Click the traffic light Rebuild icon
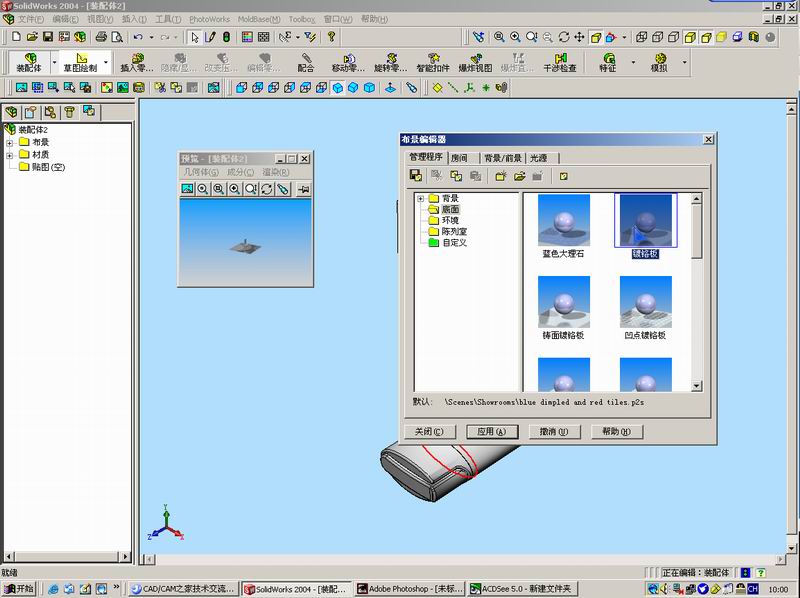The height and width of the screenshot is (598, 800). click(226, 37)
